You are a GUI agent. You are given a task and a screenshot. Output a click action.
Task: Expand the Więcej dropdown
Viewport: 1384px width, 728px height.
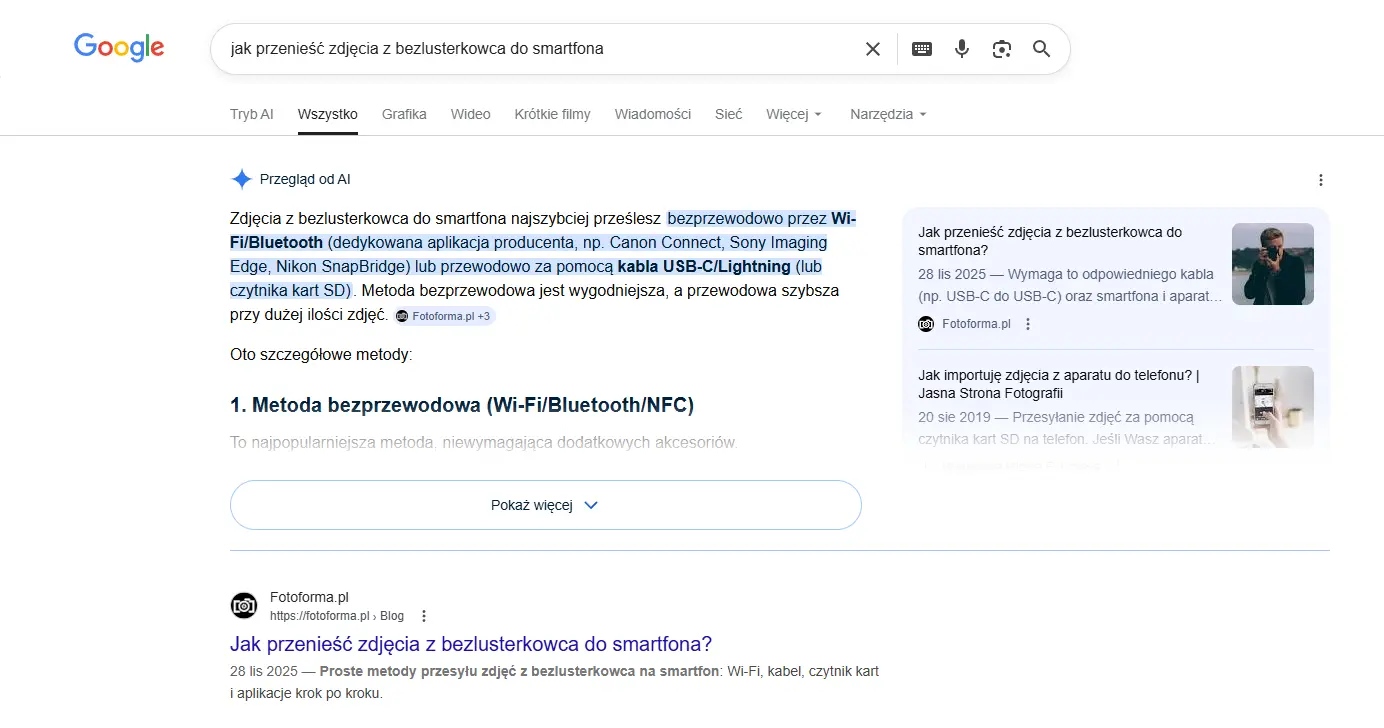tap(794, 114)
